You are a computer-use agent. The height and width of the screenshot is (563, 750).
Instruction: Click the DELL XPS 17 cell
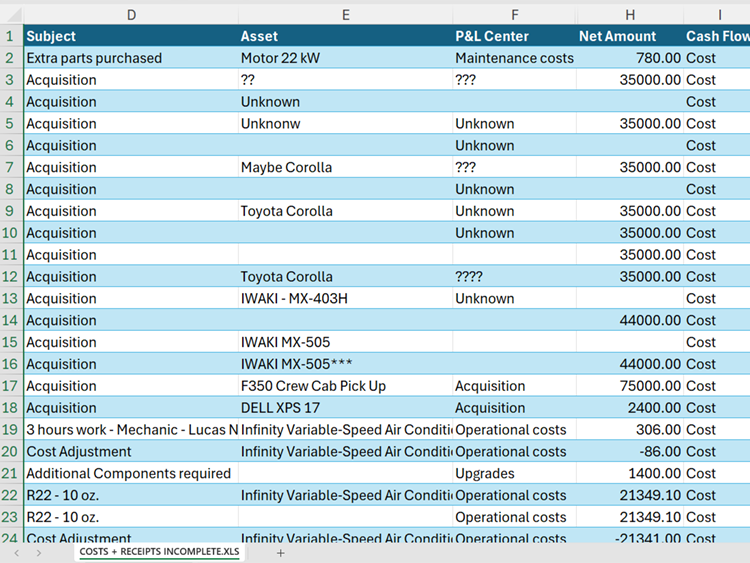pos(345,408)
